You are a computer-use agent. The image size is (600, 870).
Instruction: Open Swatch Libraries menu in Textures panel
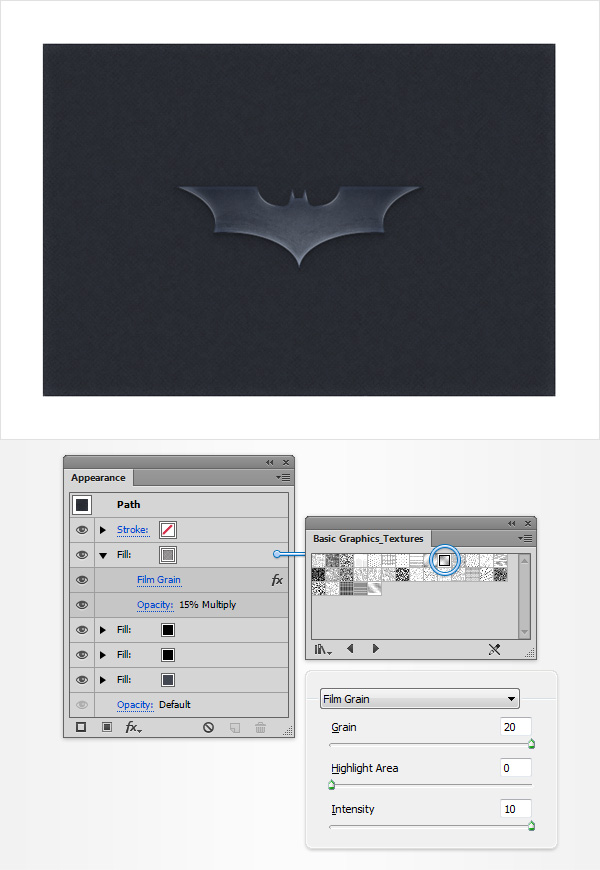click(322, 649)
